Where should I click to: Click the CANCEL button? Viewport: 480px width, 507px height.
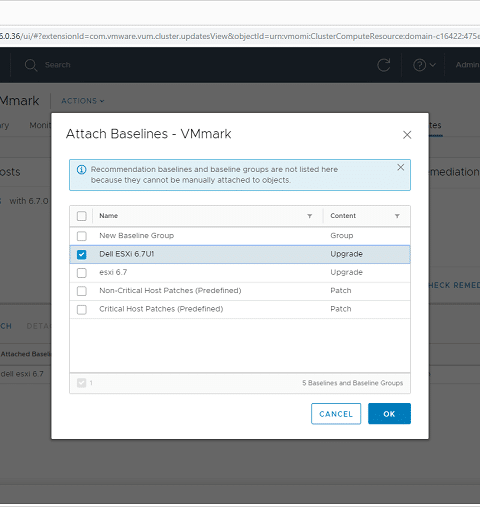tap(336, 414)
